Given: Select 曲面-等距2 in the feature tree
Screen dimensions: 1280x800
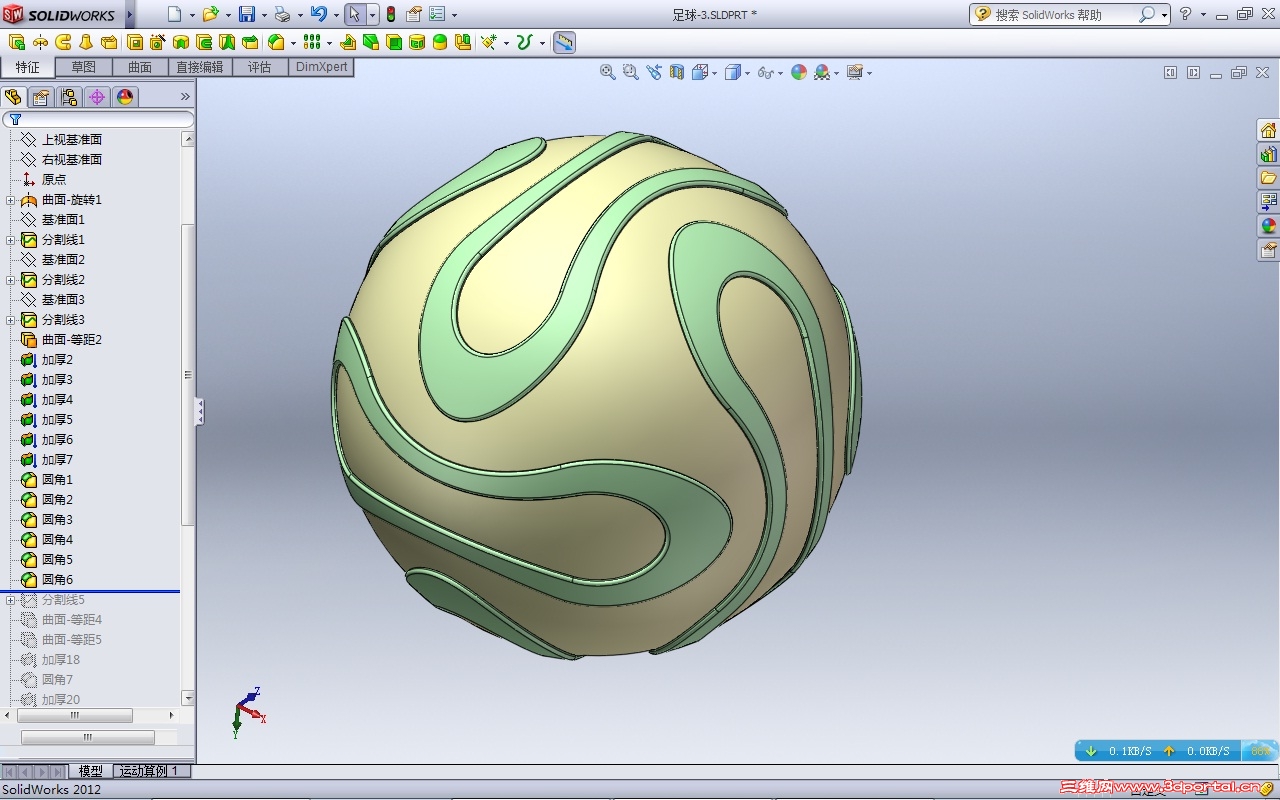Looking at the screenshot, I should (72, 340).
